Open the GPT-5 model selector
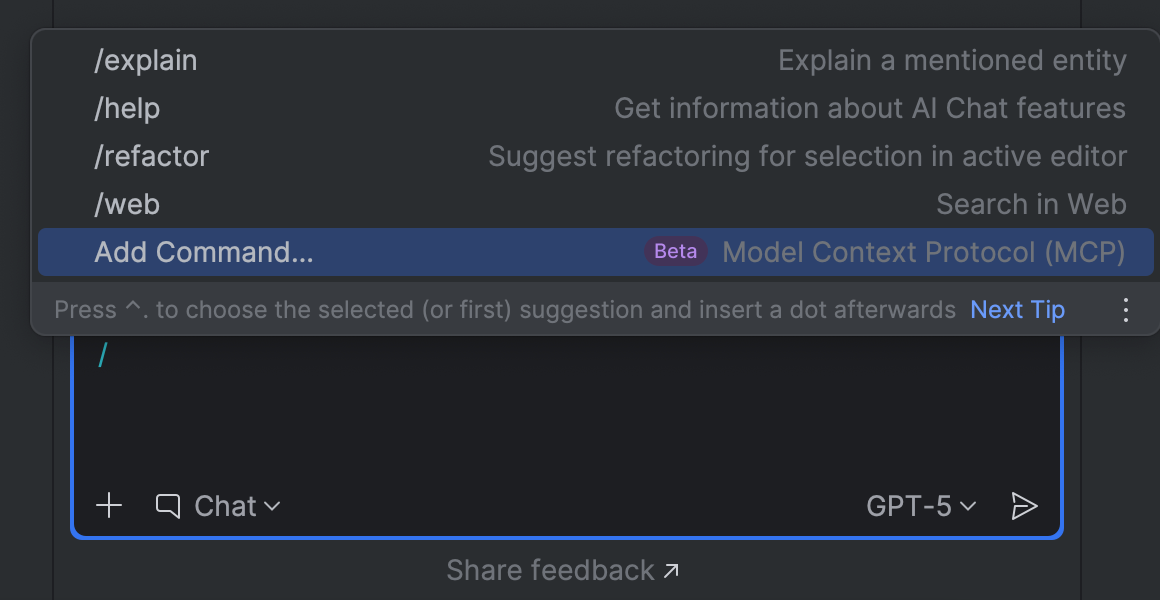 [920, 505]
